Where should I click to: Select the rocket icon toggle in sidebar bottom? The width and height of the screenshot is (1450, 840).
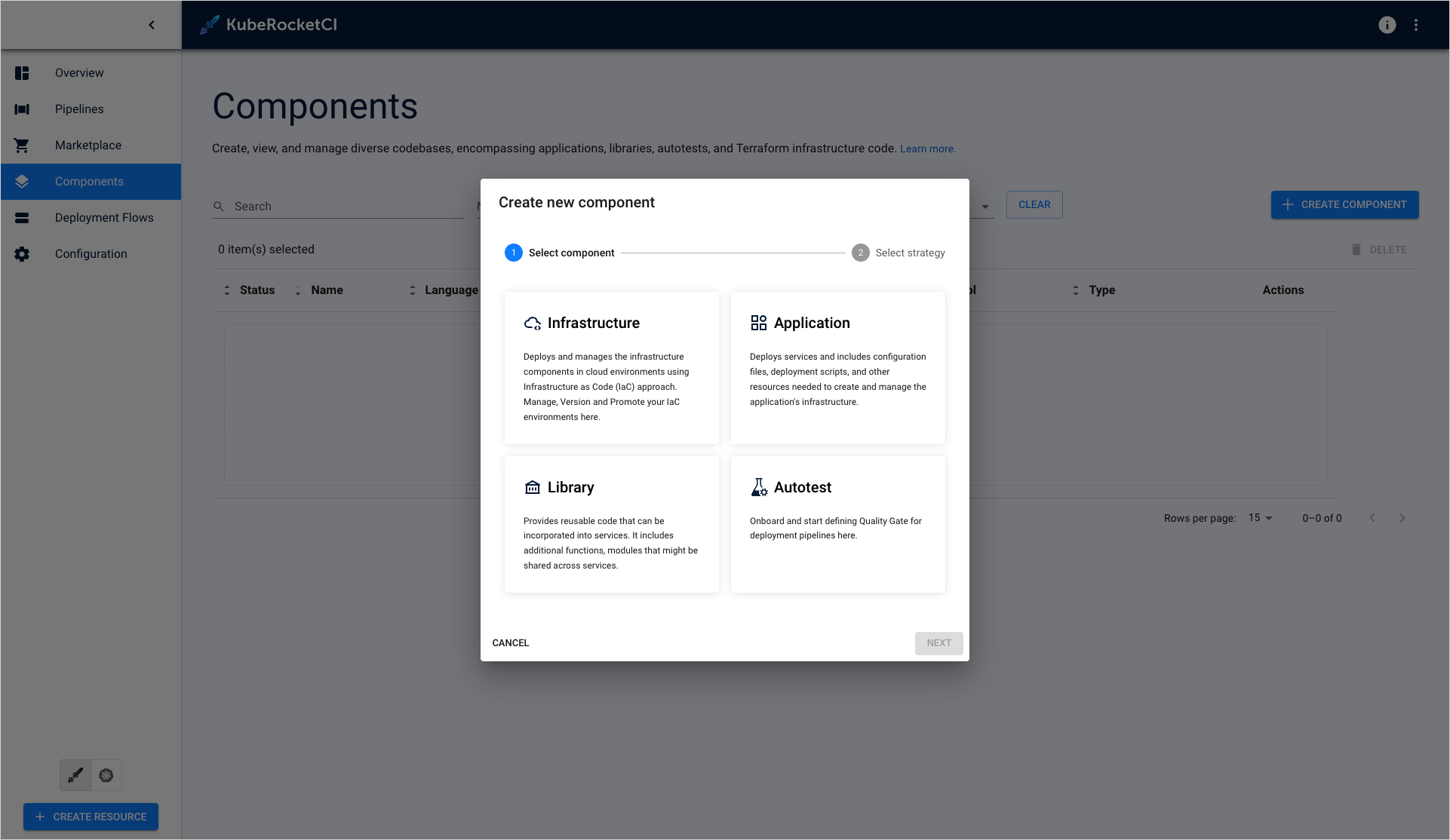pos(75,775)
